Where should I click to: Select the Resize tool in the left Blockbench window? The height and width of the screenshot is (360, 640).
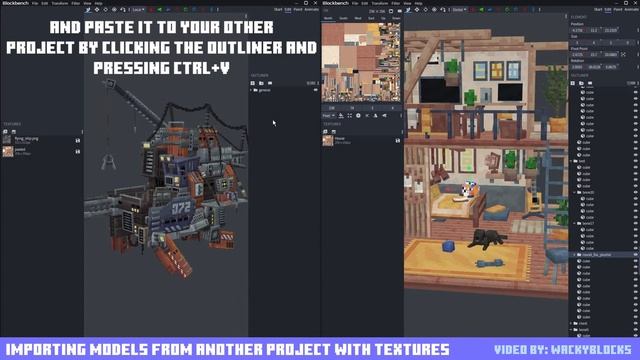[97, 9]
